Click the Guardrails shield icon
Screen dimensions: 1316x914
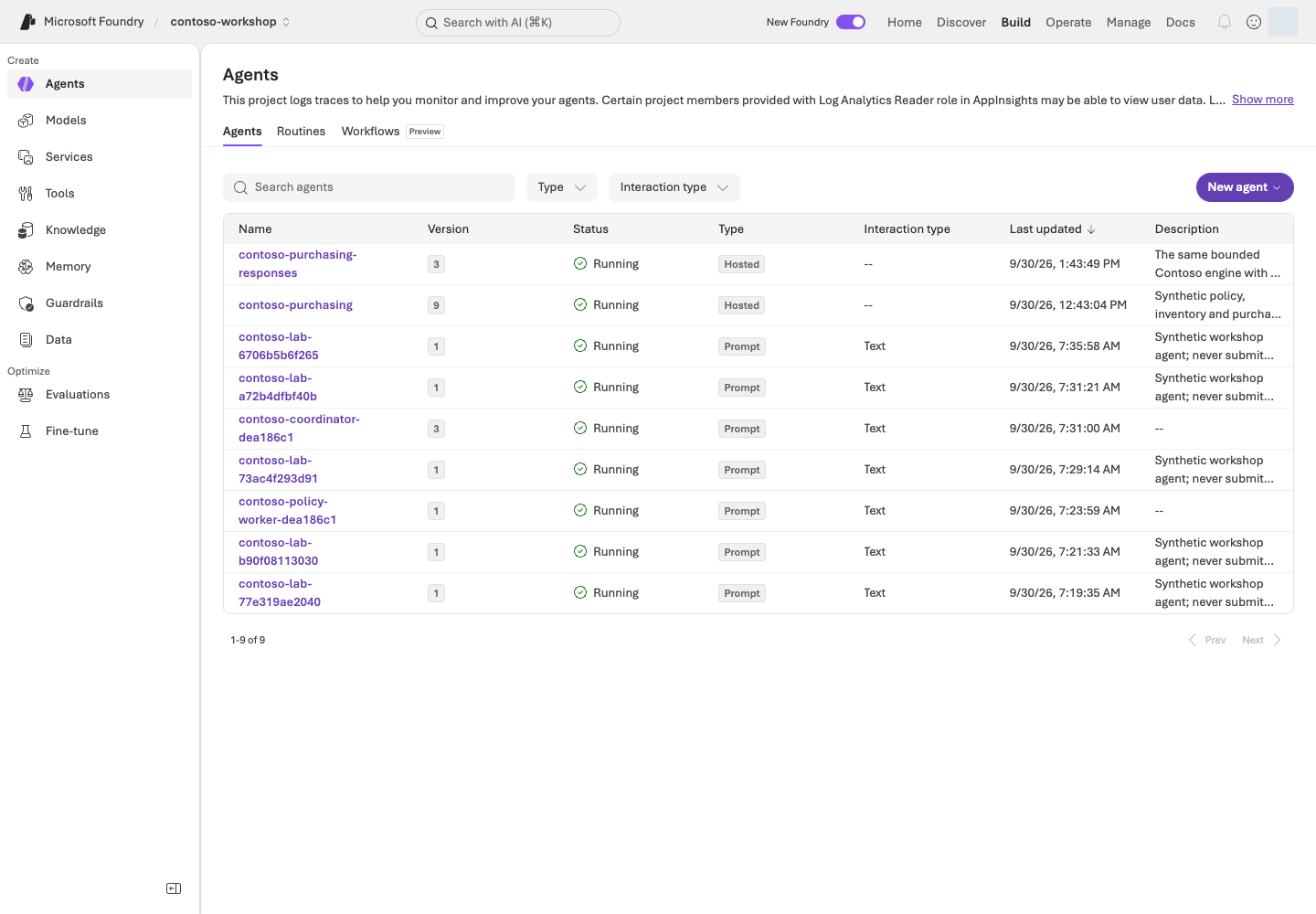(26, 303)
